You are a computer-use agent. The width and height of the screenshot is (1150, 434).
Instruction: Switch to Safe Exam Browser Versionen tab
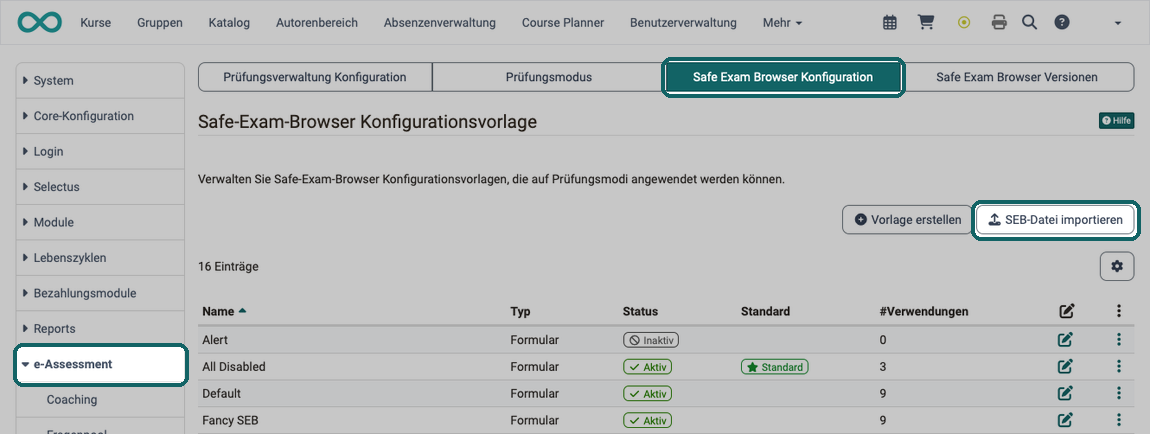pos(1017,77)
